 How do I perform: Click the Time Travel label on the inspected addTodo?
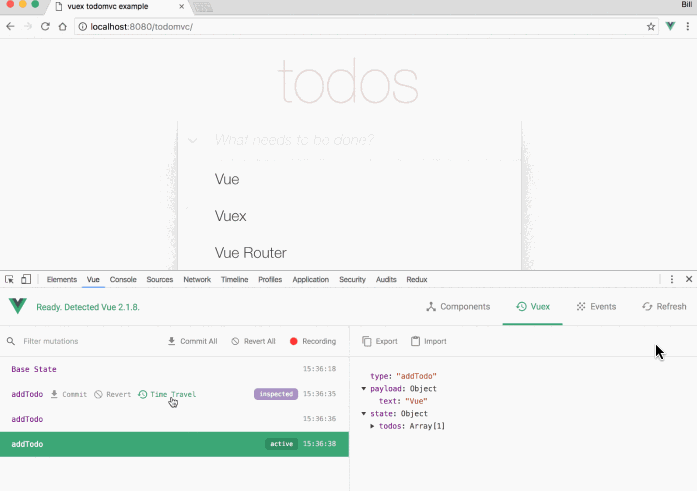point(173,394)
